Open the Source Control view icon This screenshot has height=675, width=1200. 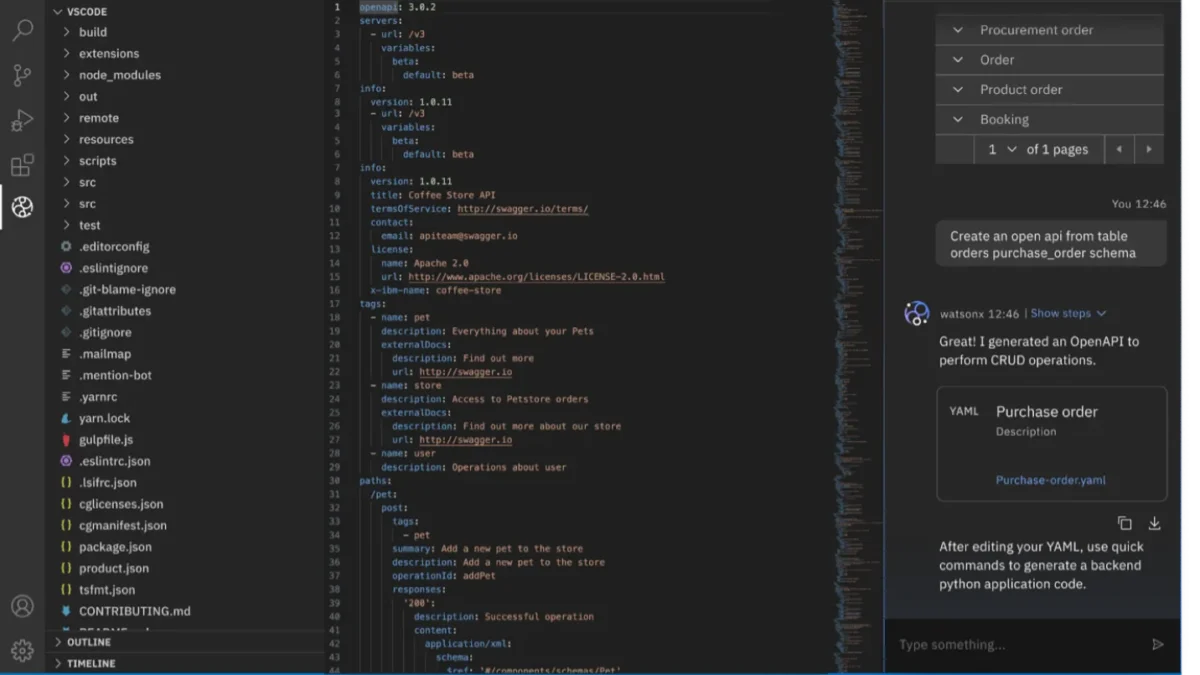[22, 75]
